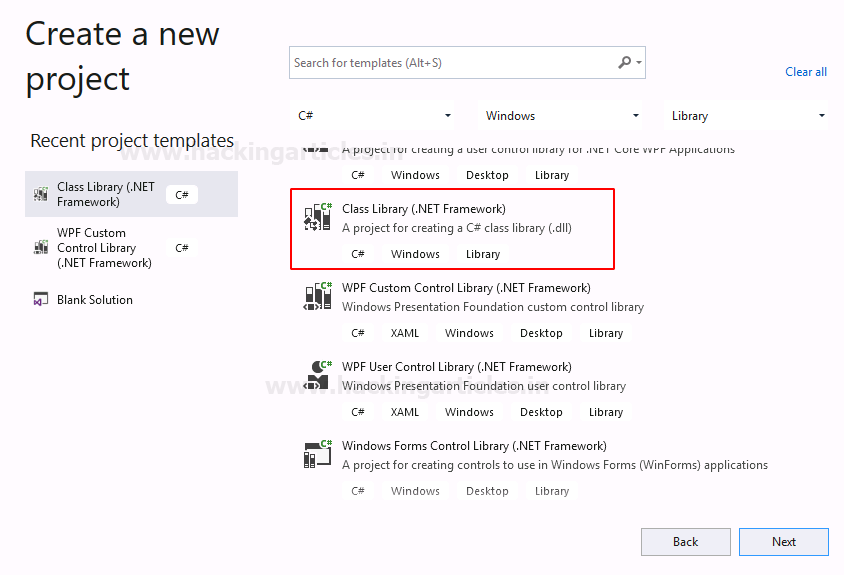Viewport: 844px width, 575px height.
Task: Select recent Blank Solution template
Action: [131, 299]
